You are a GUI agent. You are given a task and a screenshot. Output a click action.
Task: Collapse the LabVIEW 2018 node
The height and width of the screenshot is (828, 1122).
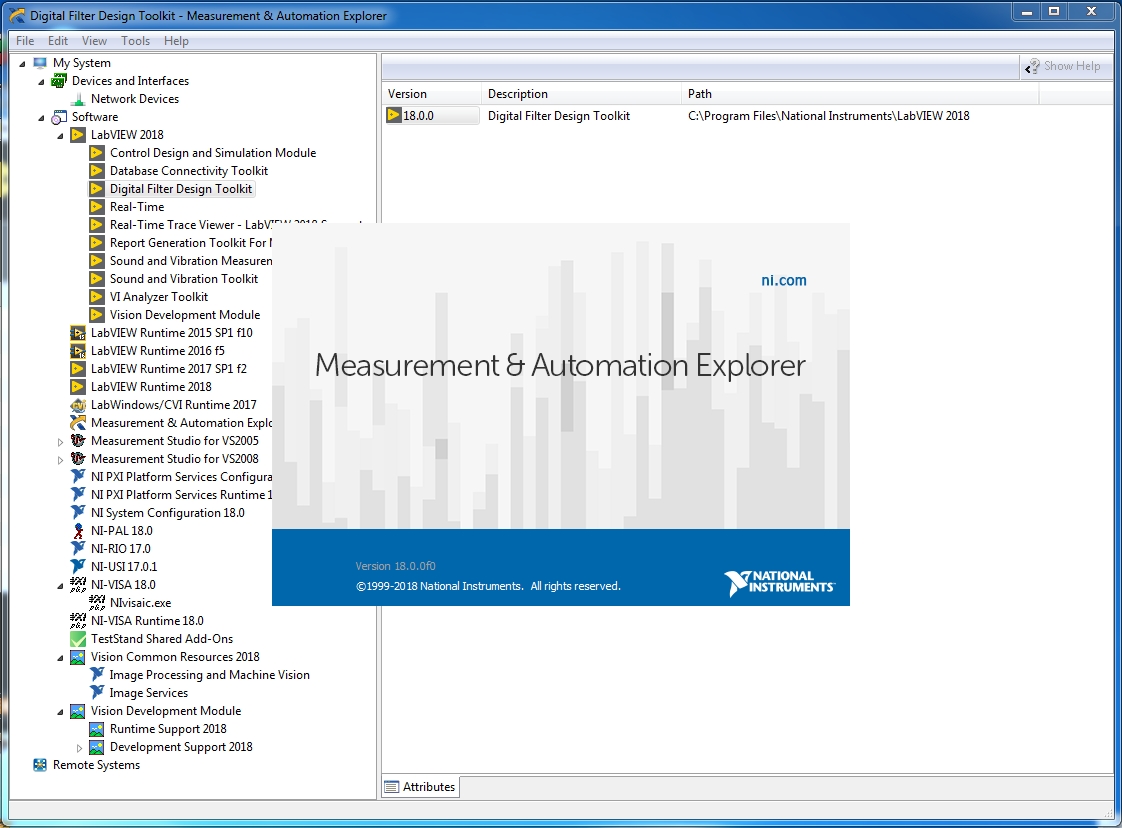(60, 135)
